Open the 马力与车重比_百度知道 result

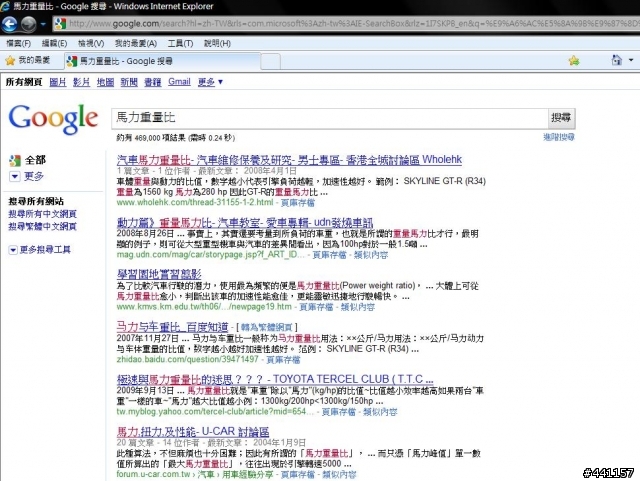click(x=172, y=327)
